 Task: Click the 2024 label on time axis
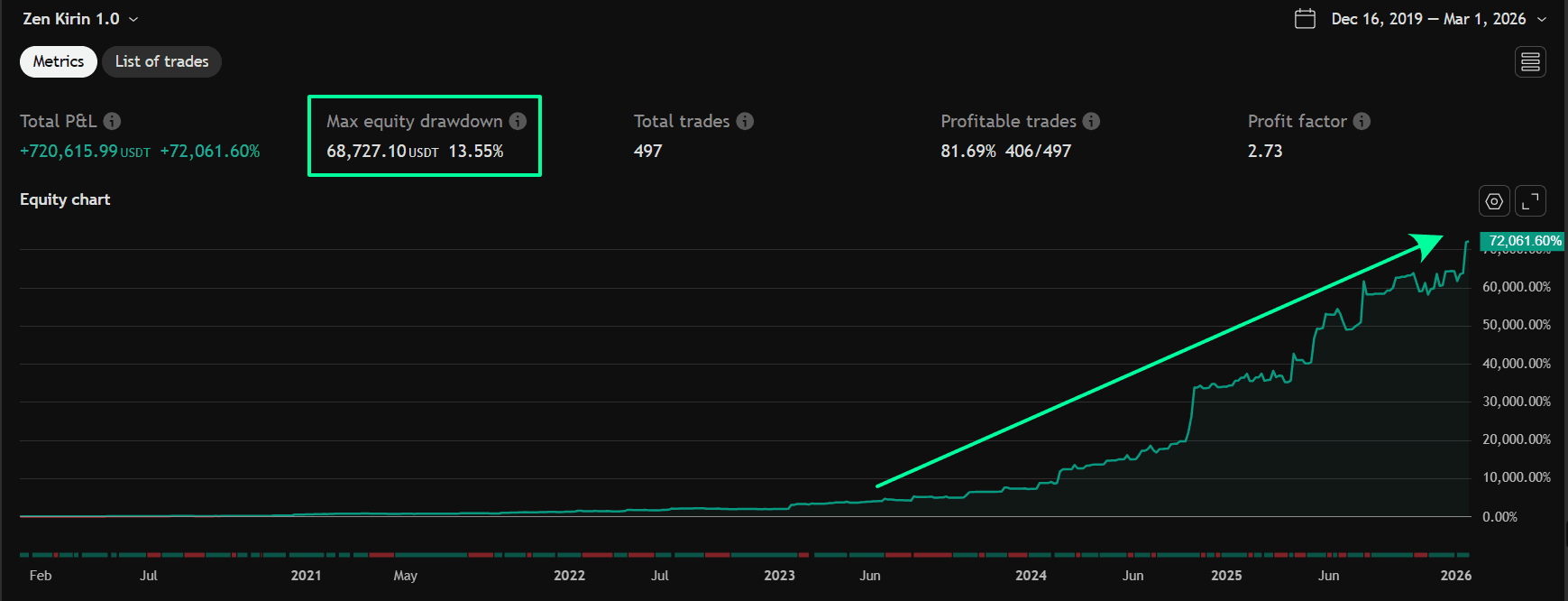tap(1031, 576)
